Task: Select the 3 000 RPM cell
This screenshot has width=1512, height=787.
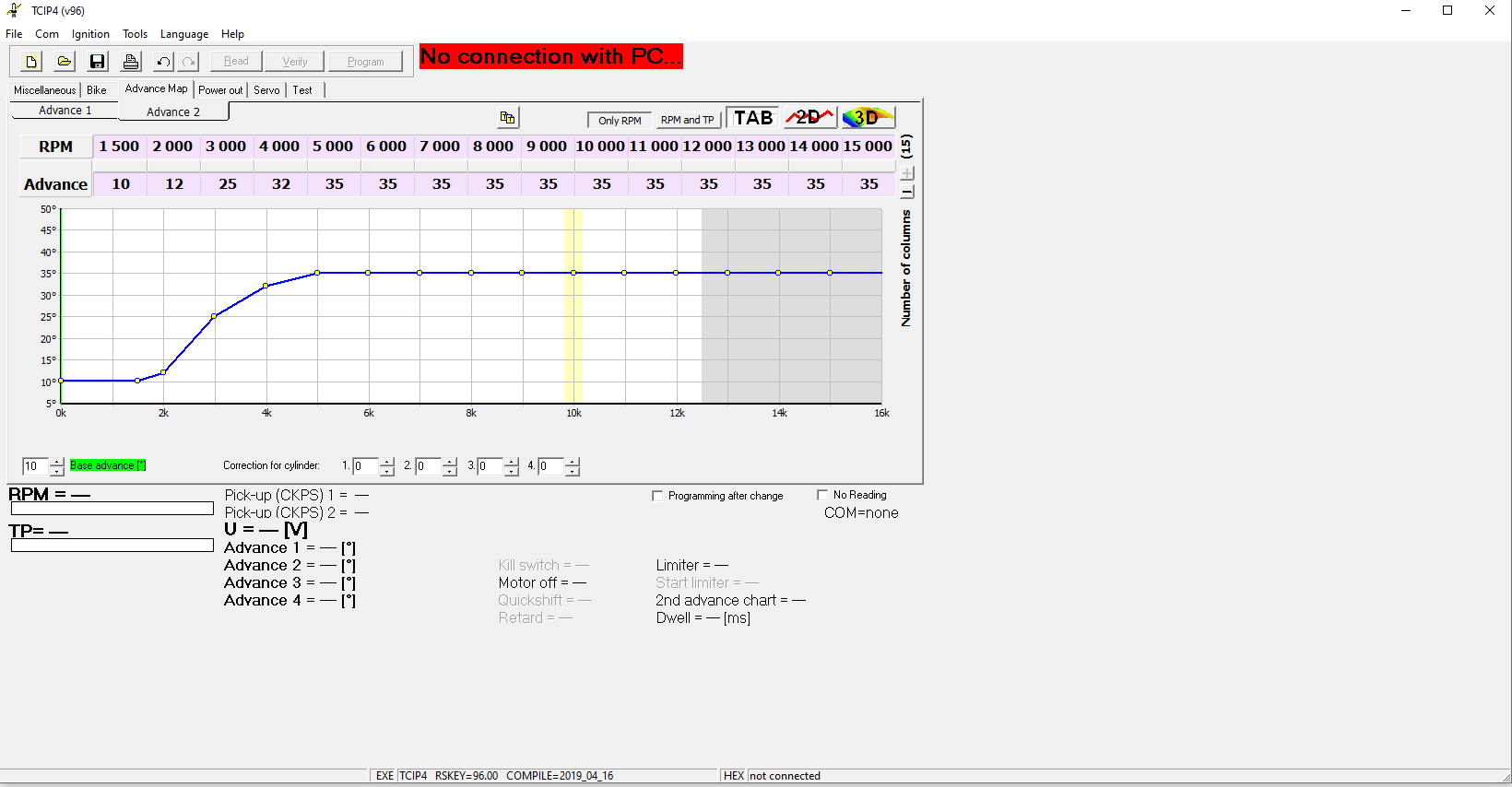Action: [x=226, y=147]
